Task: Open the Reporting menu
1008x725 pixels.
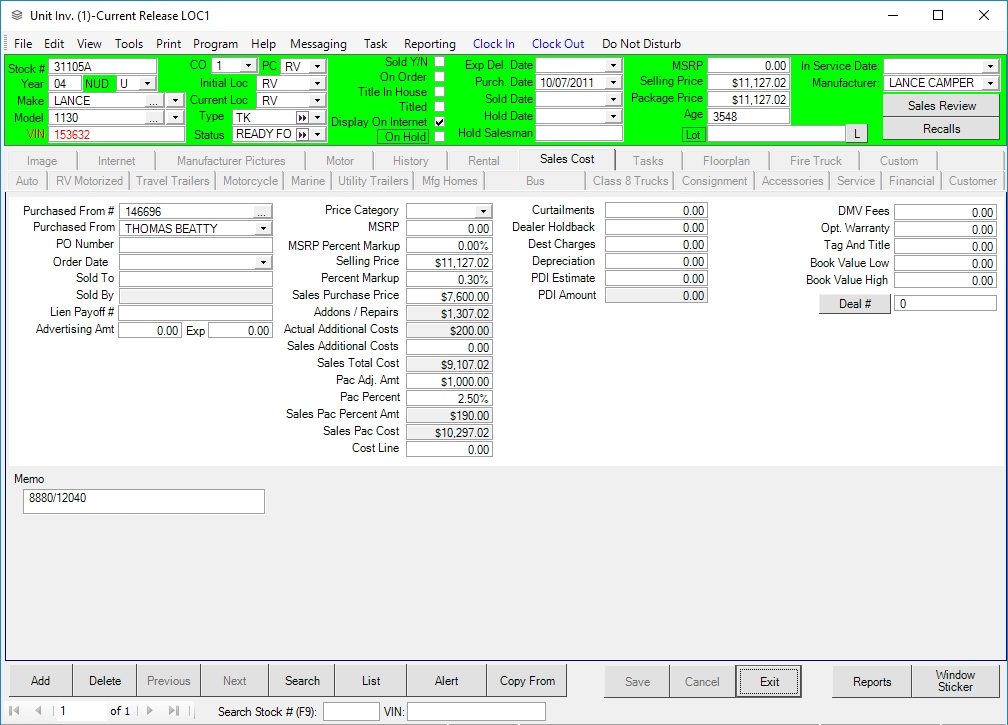Action: tap(429, 44)
